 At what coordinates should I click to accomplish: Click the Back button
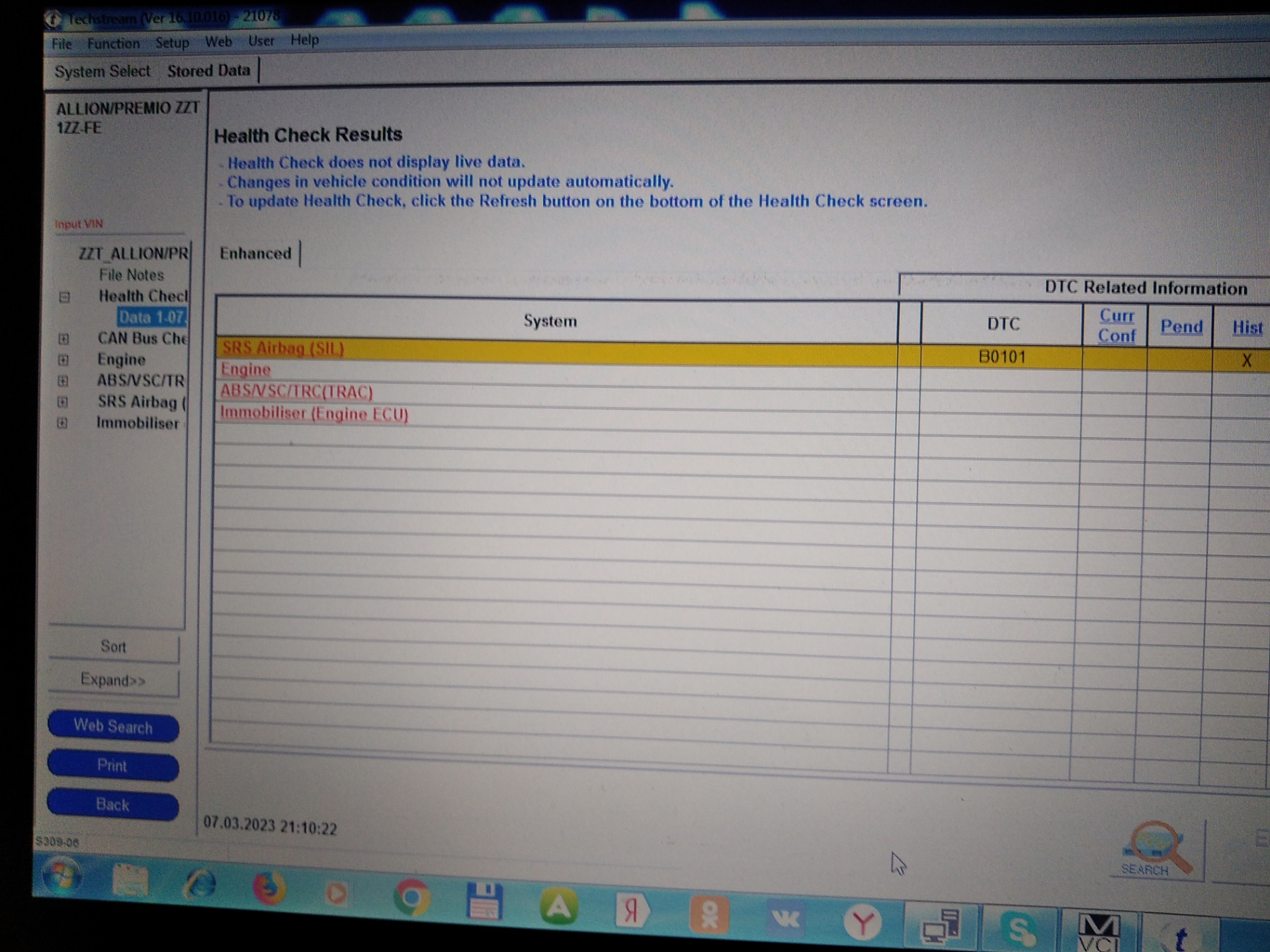pos(112,805)
